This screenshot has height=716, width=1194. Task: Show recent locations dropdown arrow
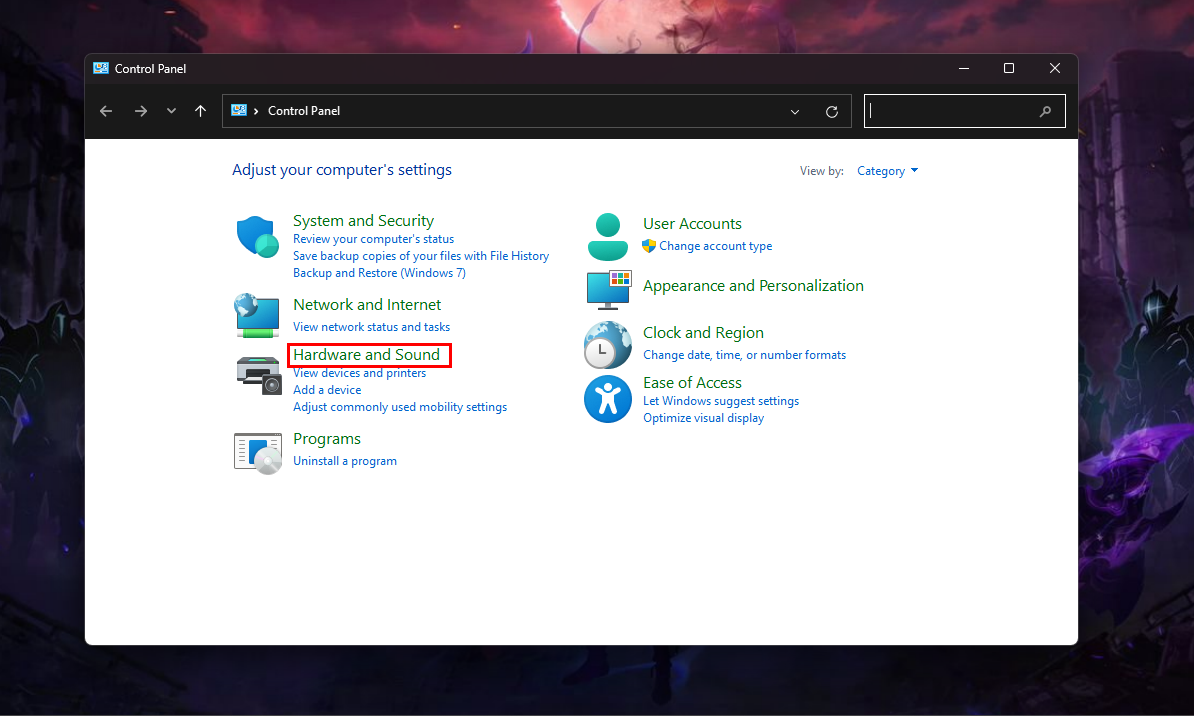(171, 111)
